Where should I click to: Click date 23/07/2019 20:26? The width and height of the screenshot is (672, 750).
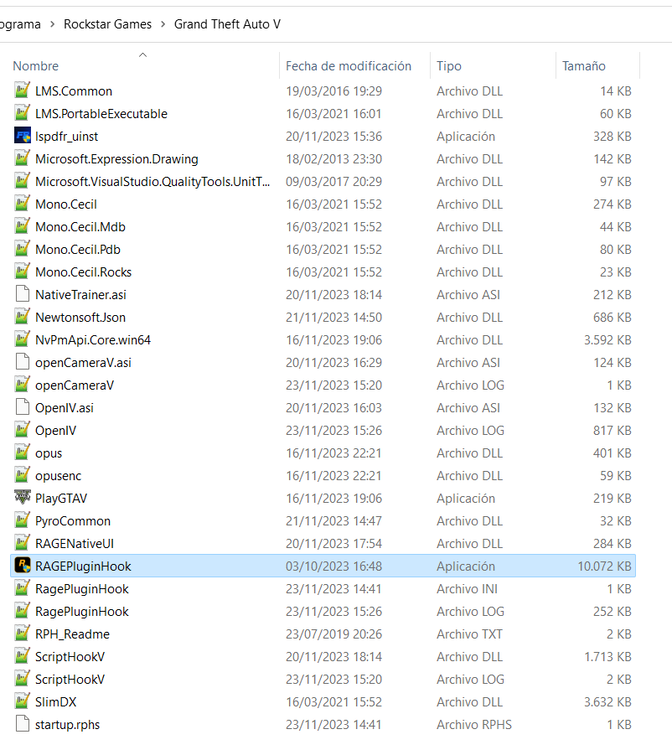tap(334, 634)
